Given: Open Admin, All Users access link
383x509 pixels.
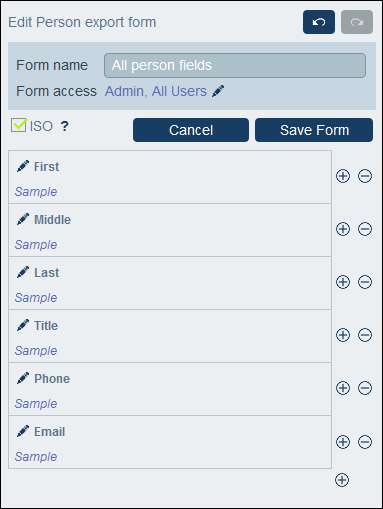Looking at the screenshot, I should (x=156, y=91).
